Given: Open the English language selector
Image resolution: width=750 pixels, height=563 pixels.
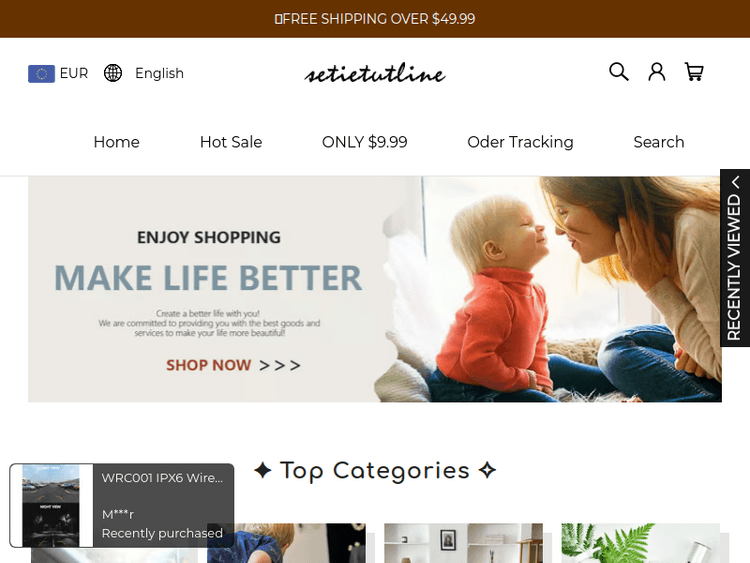Looking at the screenshot, I should click(x=159, y=73).
